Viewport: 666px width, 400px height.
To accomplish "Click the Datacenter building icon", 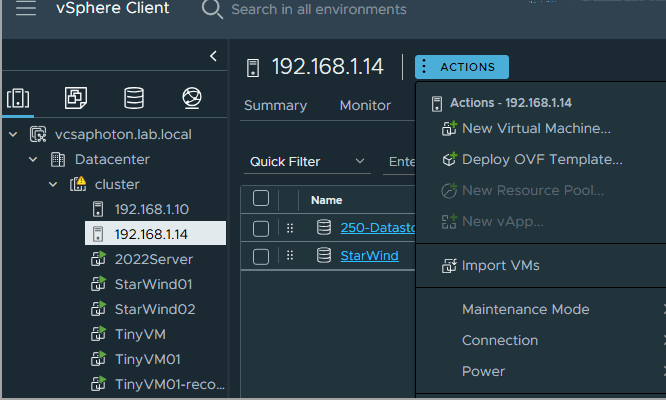I will pos(58,160).
